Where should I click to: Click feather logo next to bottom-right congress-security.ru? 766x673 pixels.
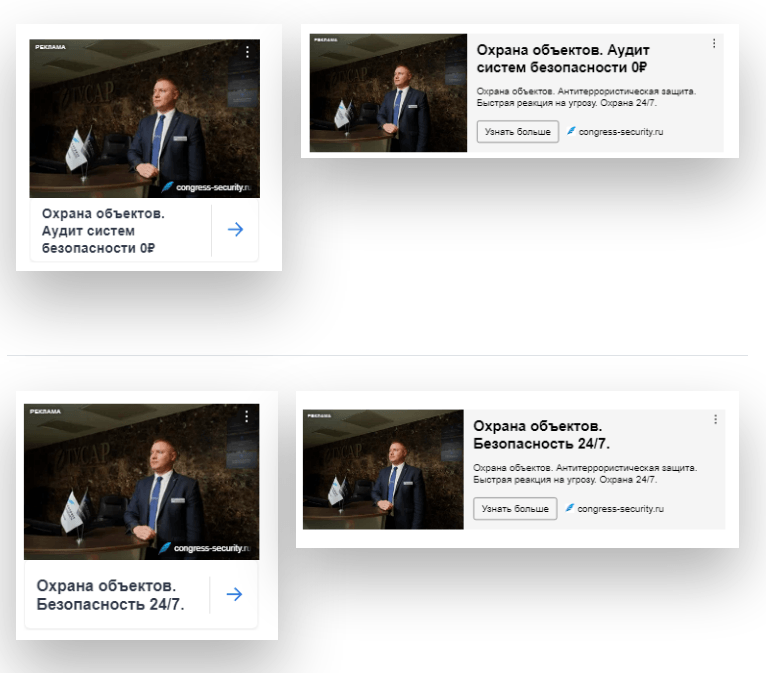tap(569, 508)
